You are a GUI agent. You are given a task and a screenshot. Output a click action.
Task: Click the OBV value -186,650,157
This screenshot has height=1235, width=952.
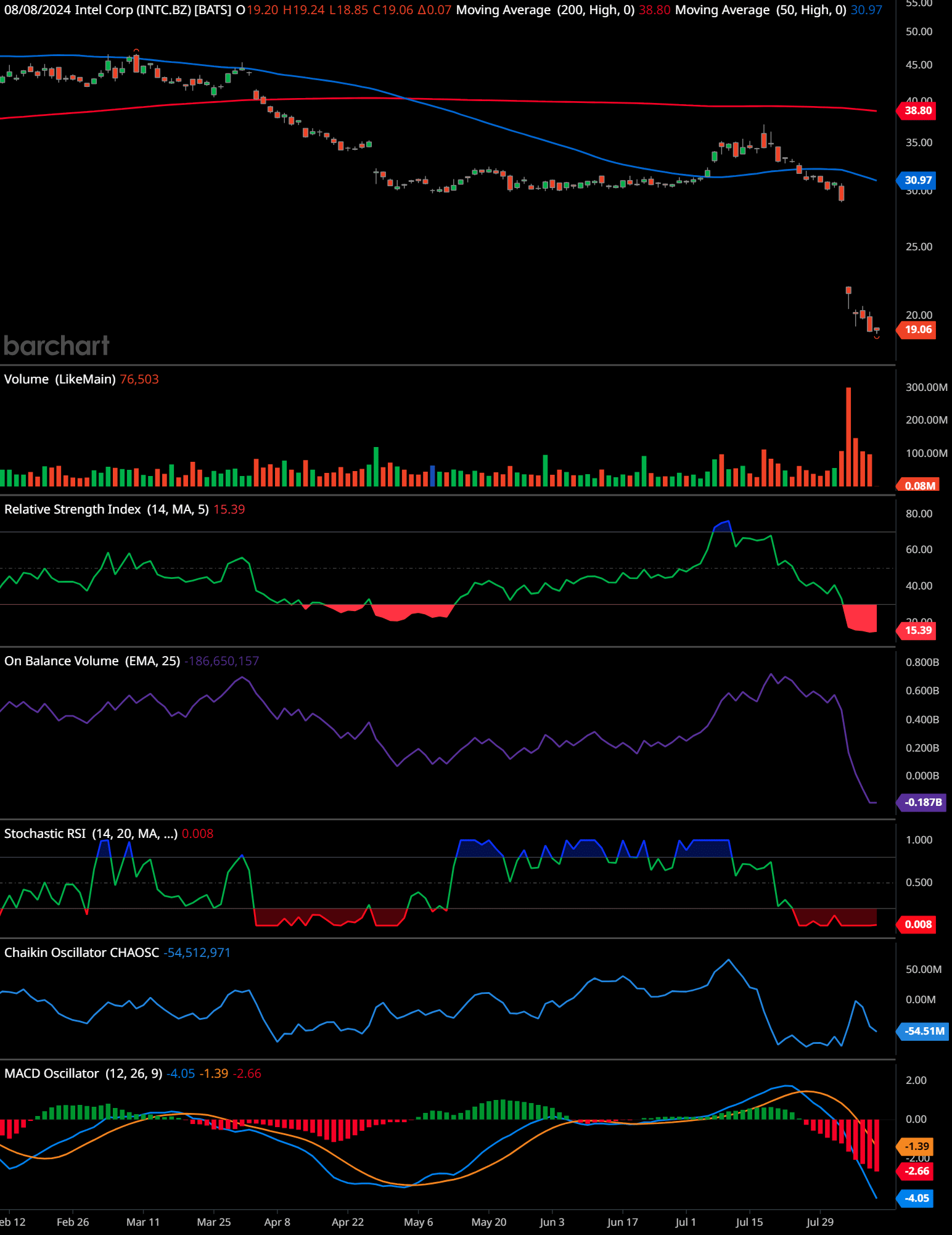tap(222, 661)
